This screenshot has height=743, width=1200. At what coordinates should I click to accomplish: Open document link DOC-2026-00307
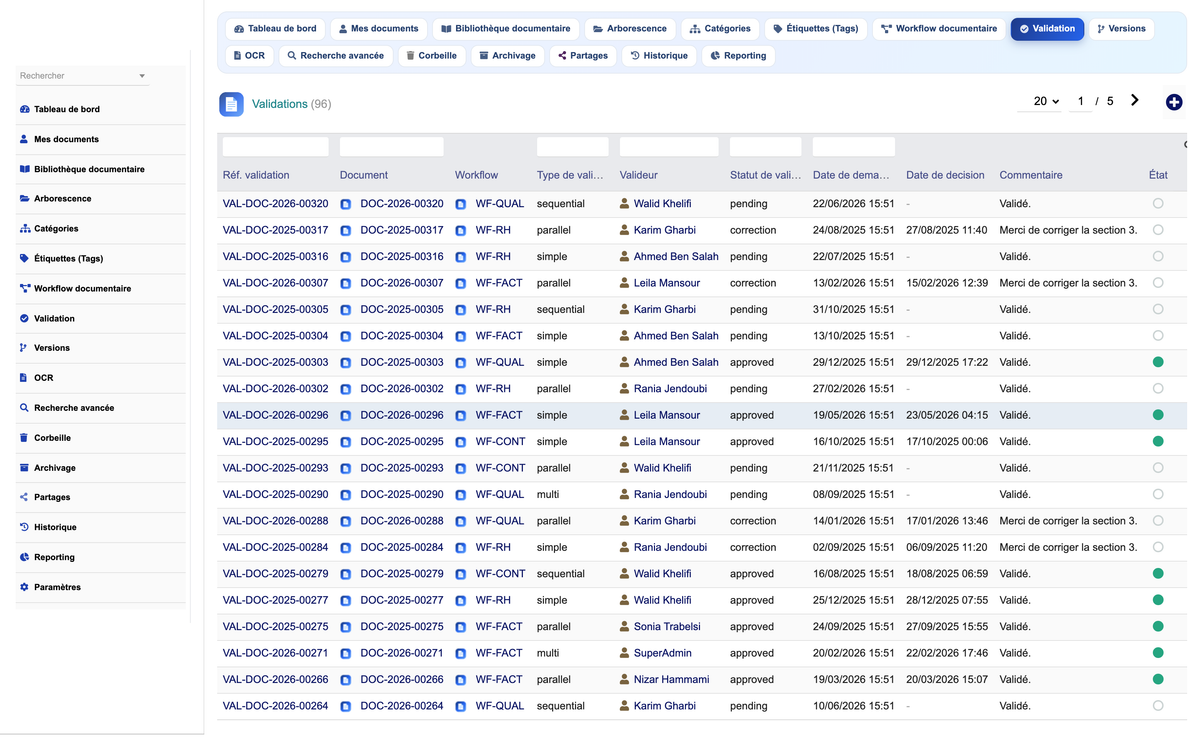coord(402,283)
